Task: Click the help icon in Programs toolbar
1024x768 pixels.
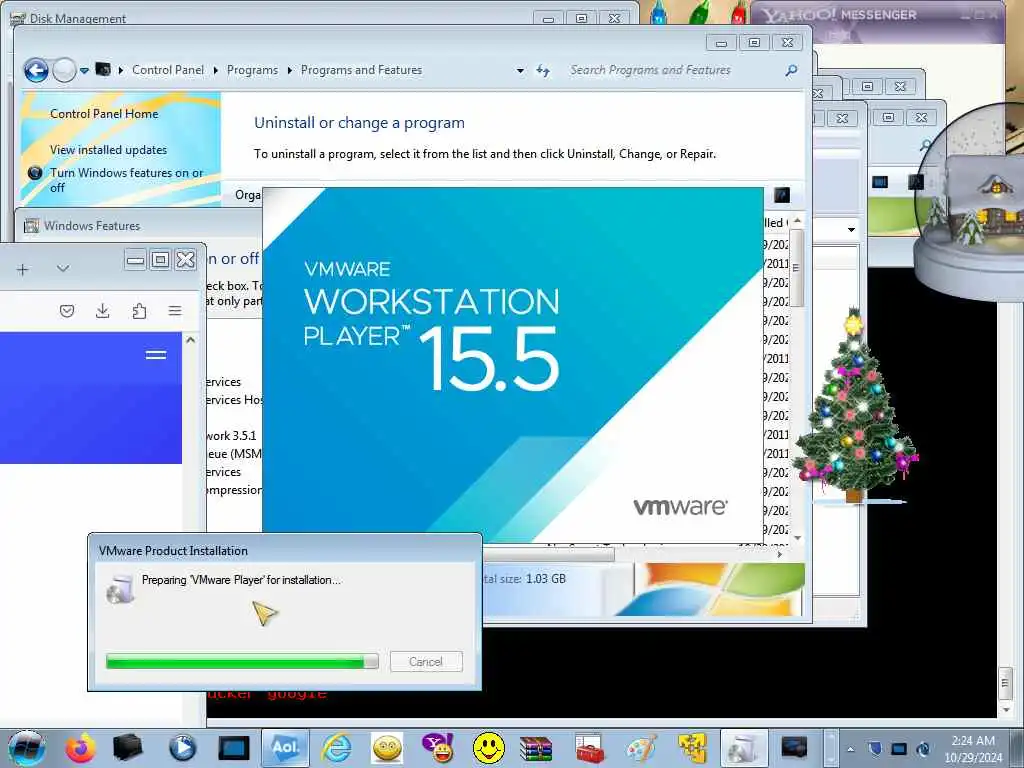Action: click(782, 195)
